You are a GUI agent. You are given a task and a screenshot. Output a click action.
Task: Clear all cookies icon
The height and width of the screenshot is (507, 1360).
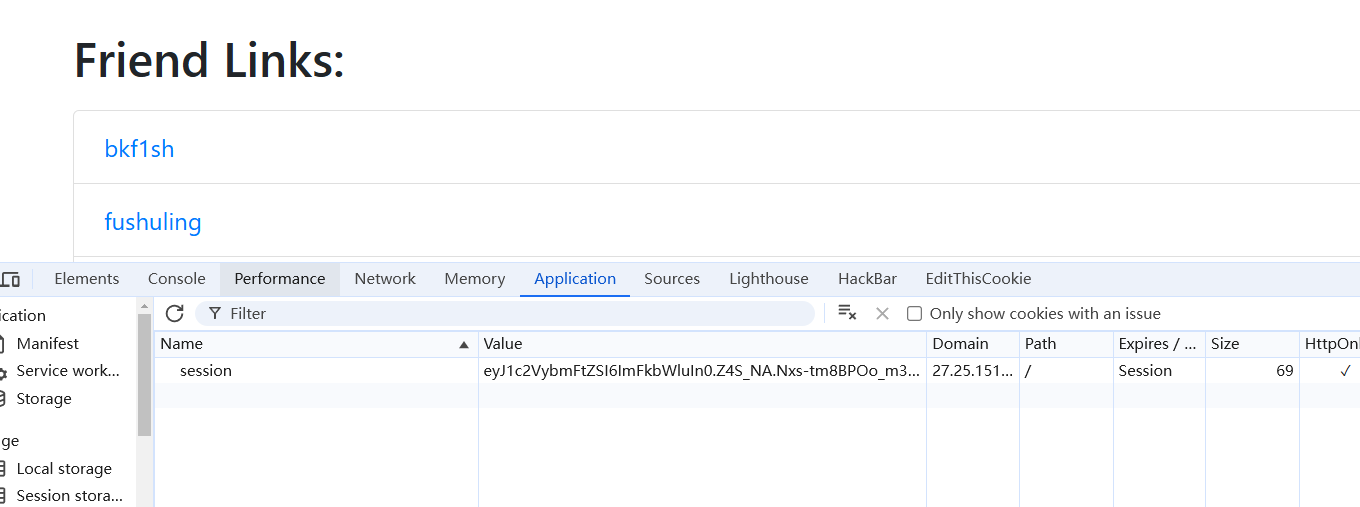click(x=847, y=314)
